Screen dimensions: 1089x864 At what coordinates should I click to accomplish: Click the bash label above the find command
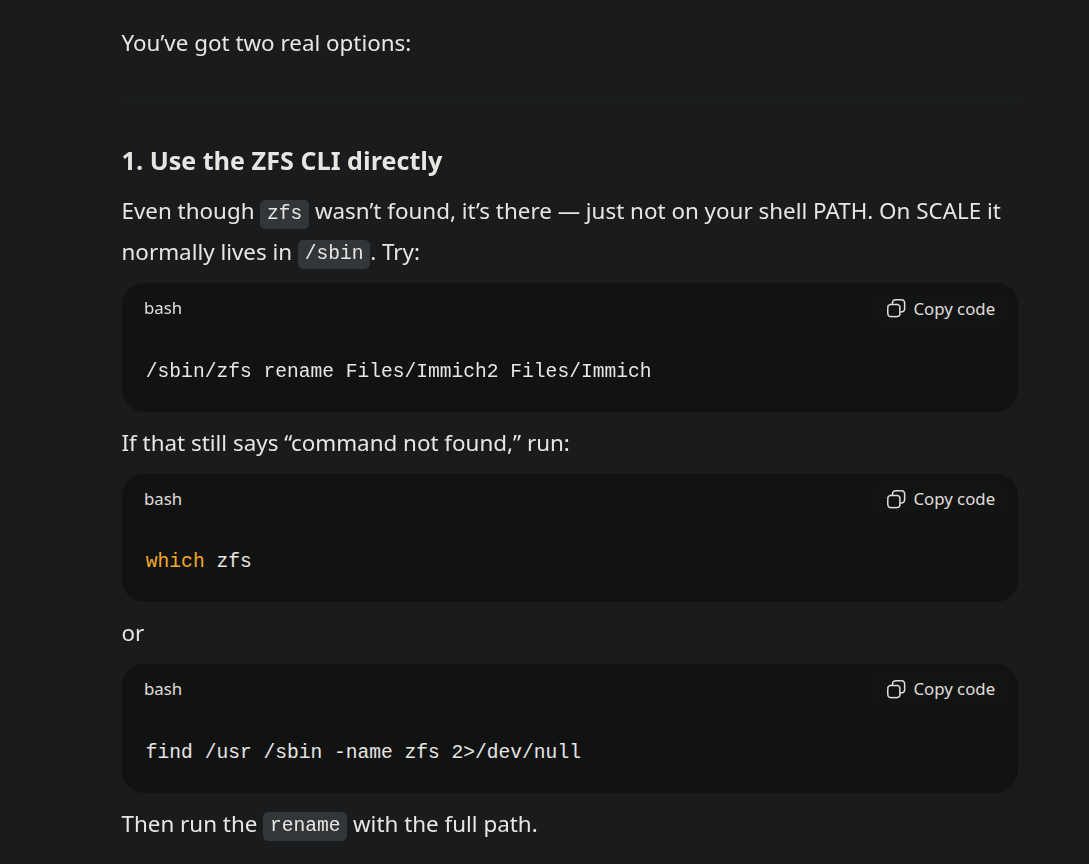[x=163, y=689]
